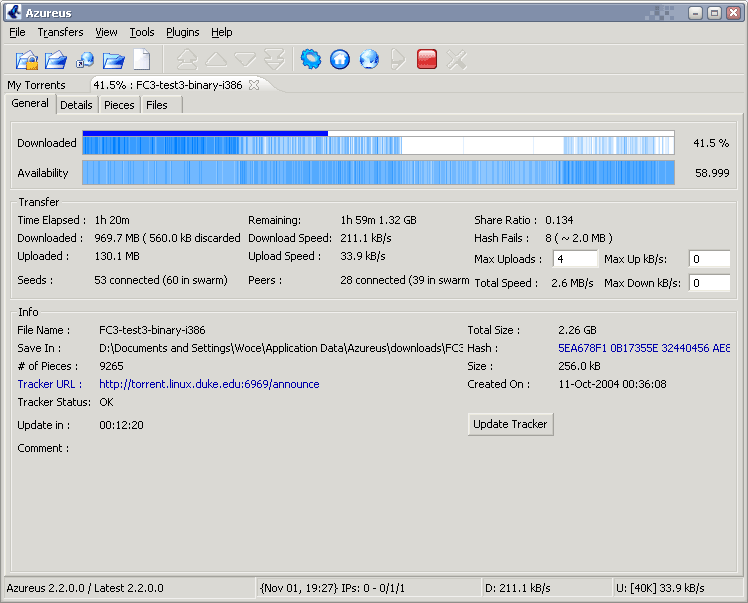The height and width of the screenshot is (603, 748).
Task: Open the View menu
Action: [106, 32]
